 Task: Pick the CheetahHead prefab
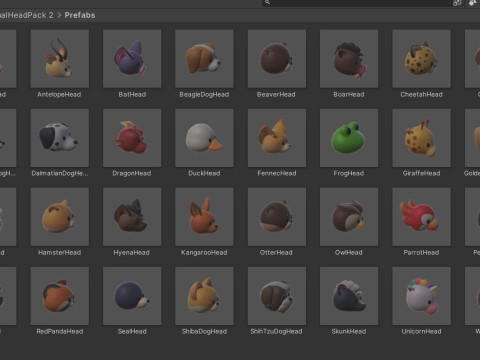tap(421, 59)
